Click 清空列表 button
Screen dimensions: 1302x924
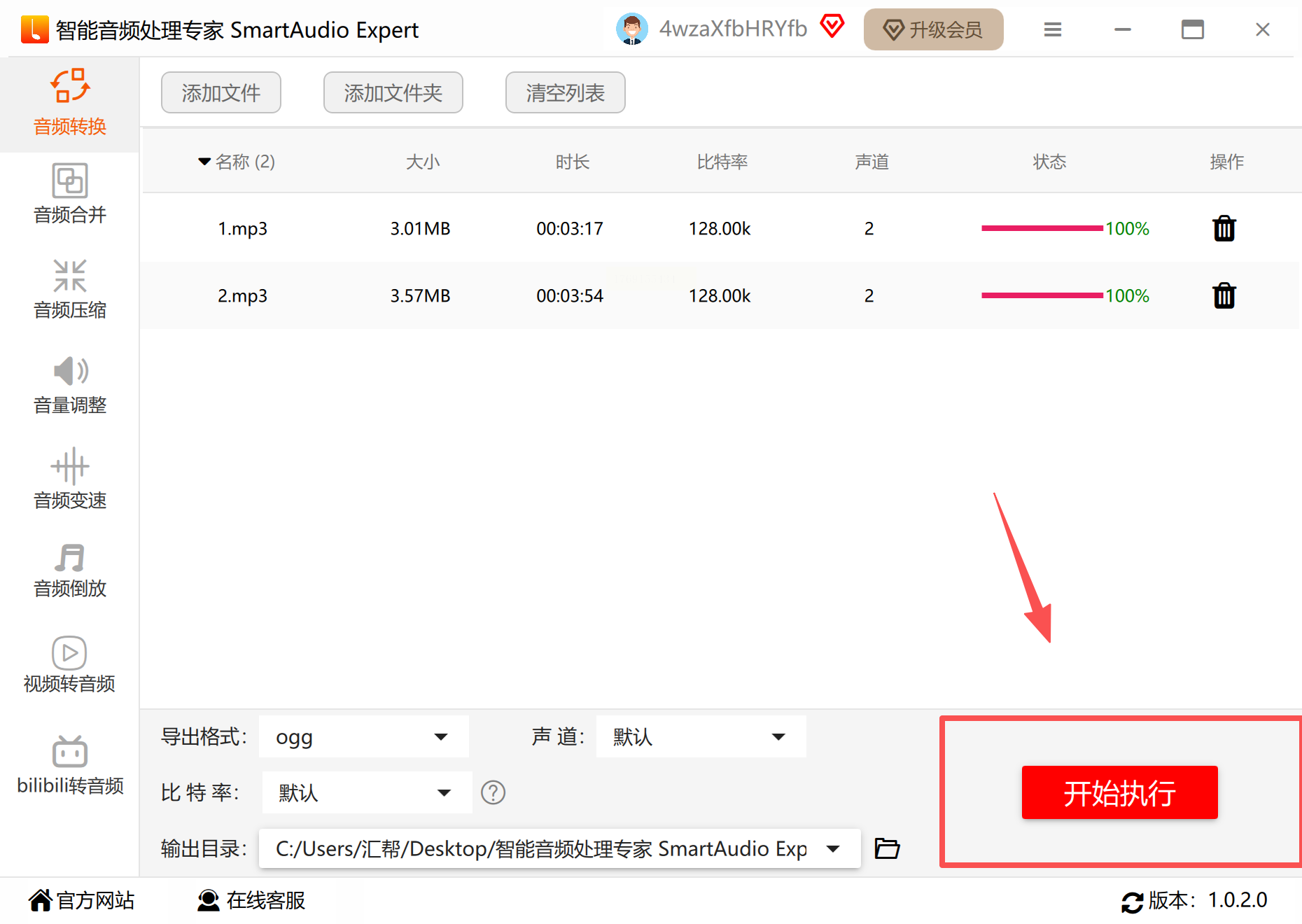[566, 92]
